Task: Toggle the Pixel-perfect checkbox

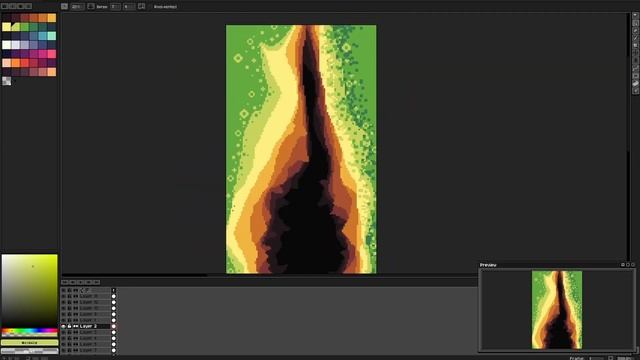Action: (x=163, y=7)
